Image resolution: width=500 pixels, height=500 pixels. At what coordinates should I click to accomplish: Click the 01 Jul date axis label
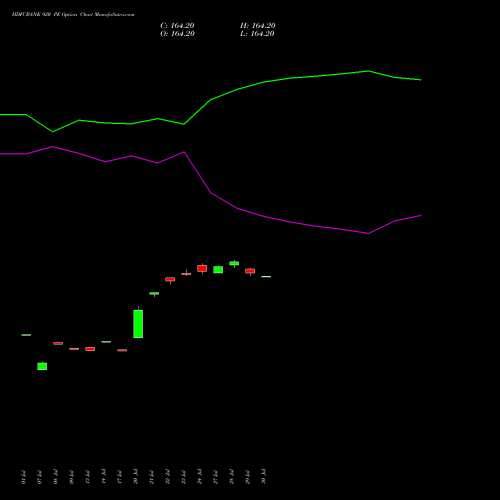[23, 477]
